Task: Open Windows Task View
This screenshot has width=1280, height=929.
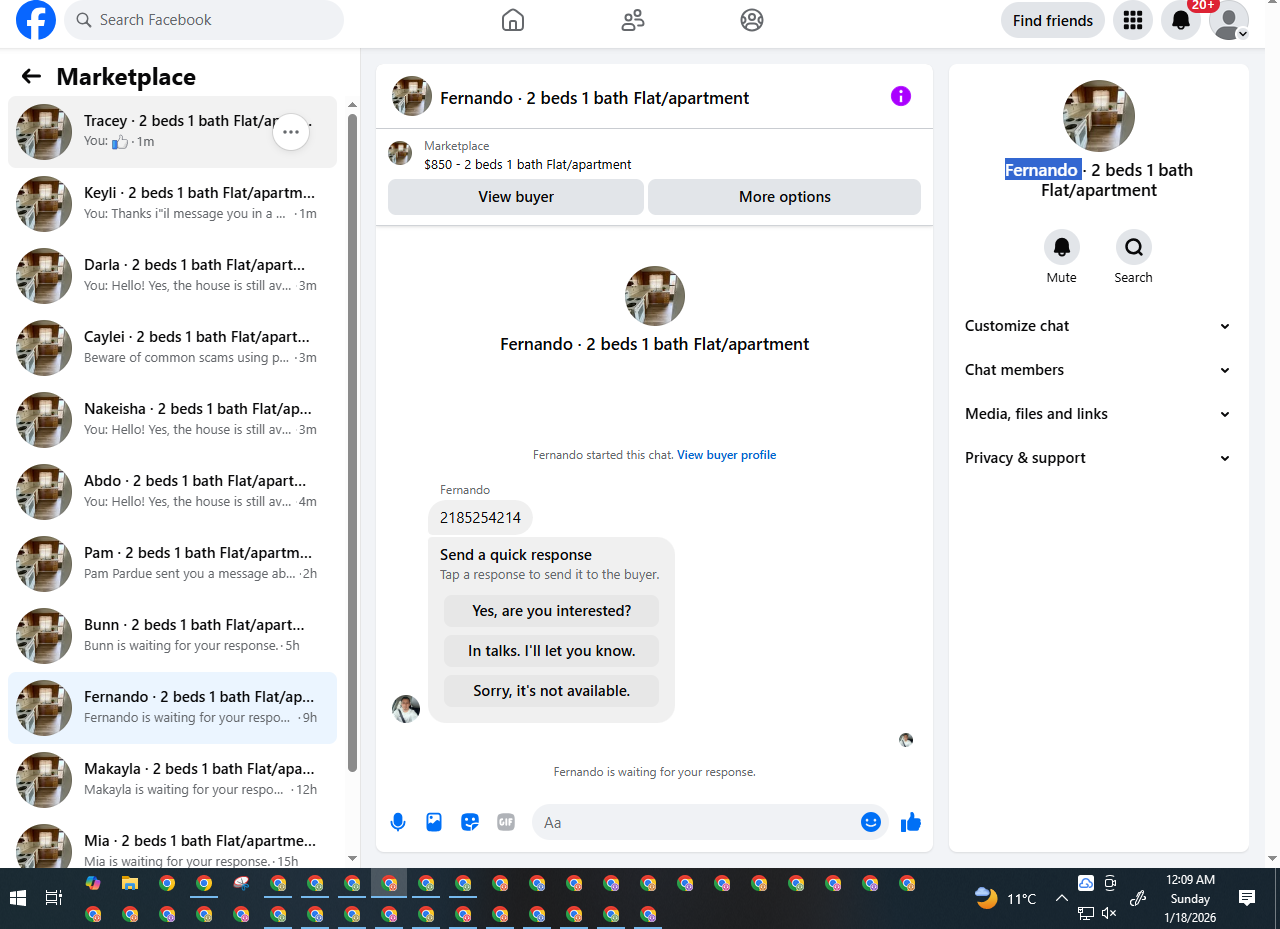Action: [x=55, y=898]
